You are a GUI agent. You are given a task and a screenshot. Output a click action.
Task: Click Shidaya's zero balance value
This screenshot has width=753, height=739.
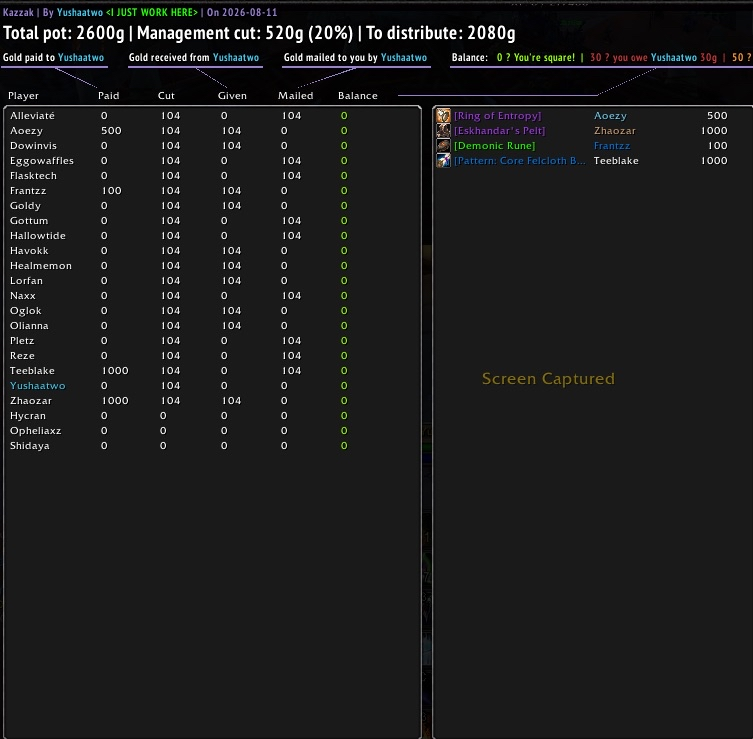(344, 446)
